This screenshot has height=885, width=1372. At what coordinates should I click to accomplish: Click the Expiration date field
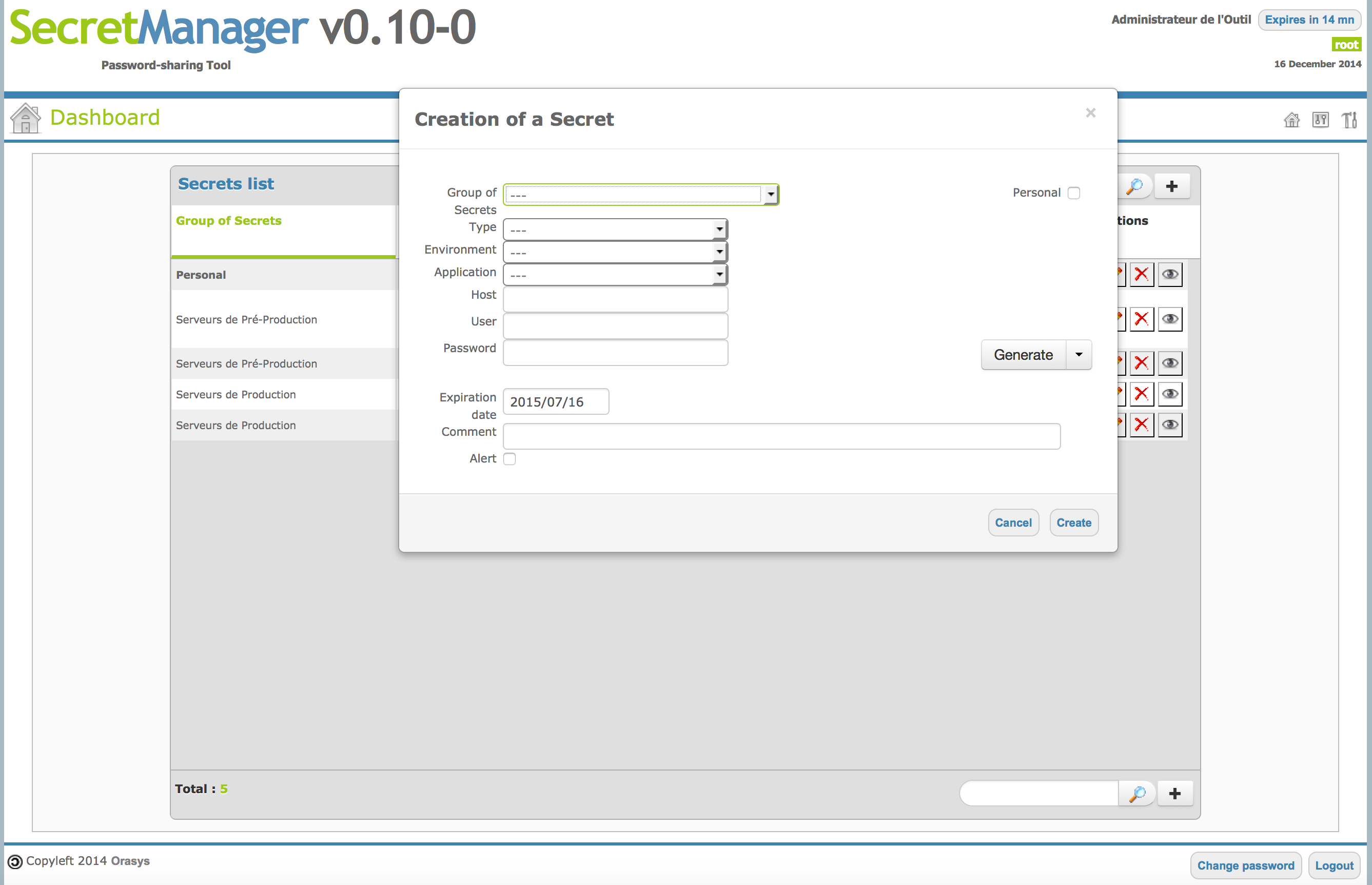click(x=555, y=401)
